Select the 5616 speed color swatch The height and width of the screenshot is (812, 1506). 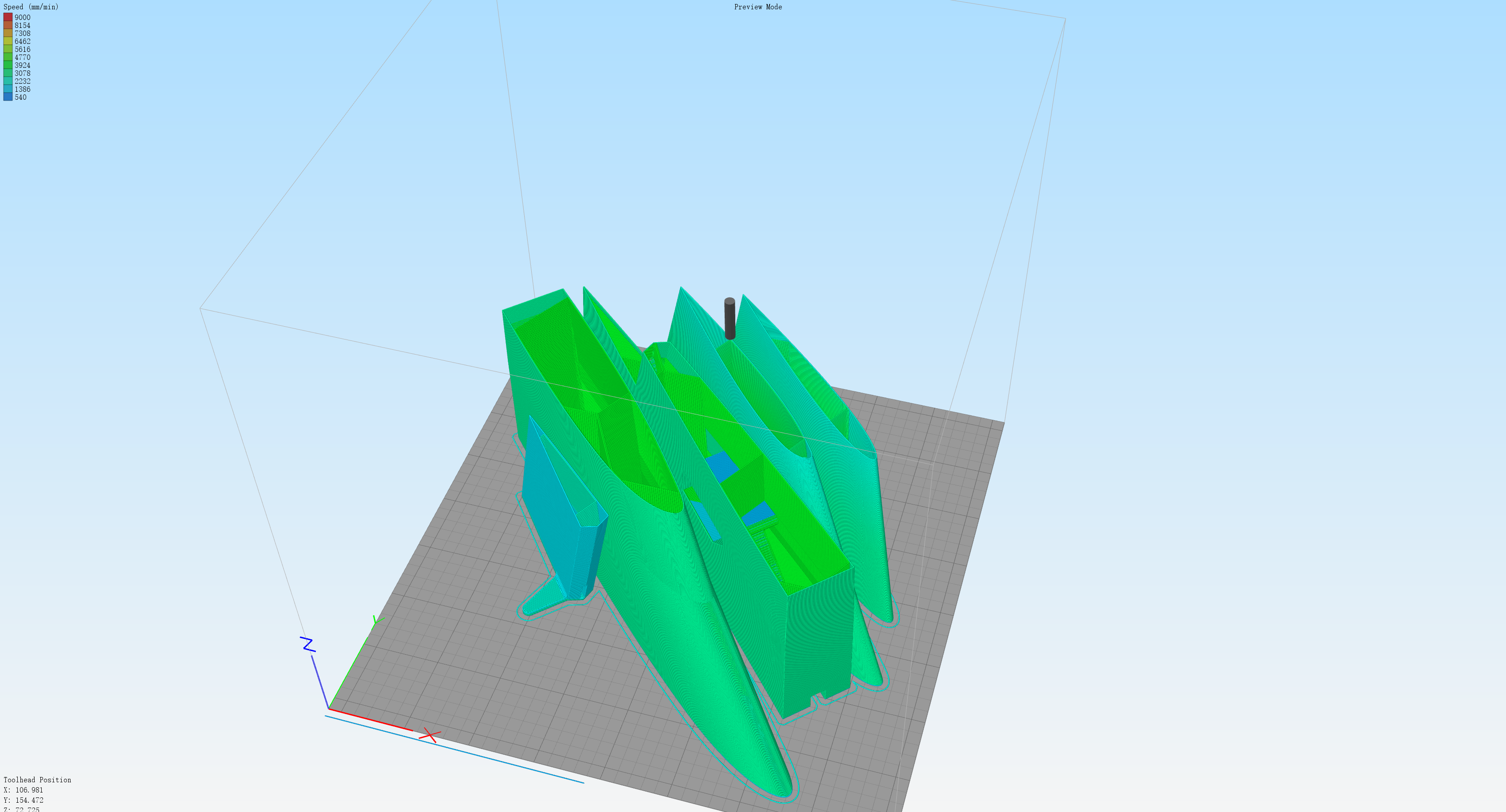coord(8,50)
